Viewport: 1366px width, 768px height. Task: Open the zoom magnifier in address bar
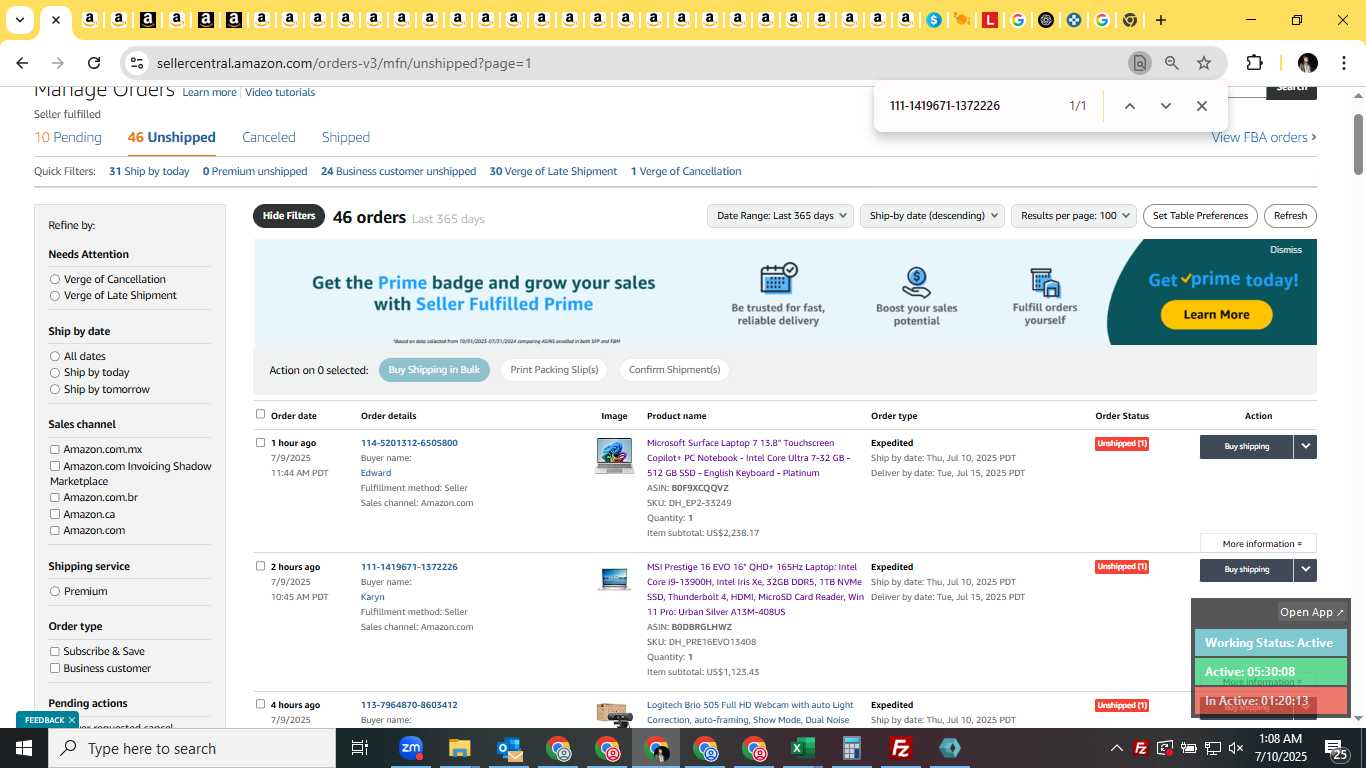pos(1172,63)
